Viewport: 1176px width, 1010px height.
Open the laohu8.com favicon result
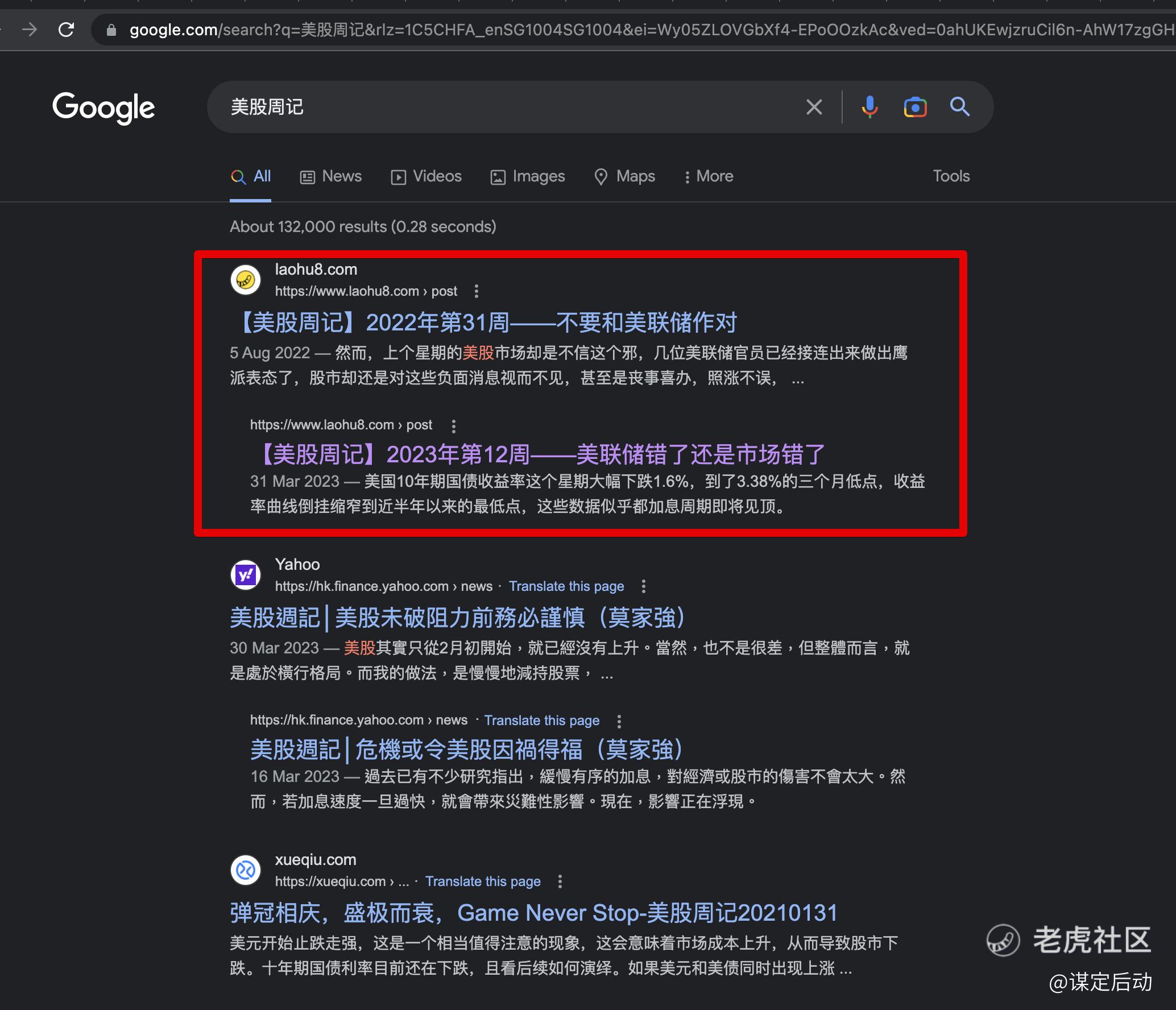pyautogui.click(x=246, y=280)
